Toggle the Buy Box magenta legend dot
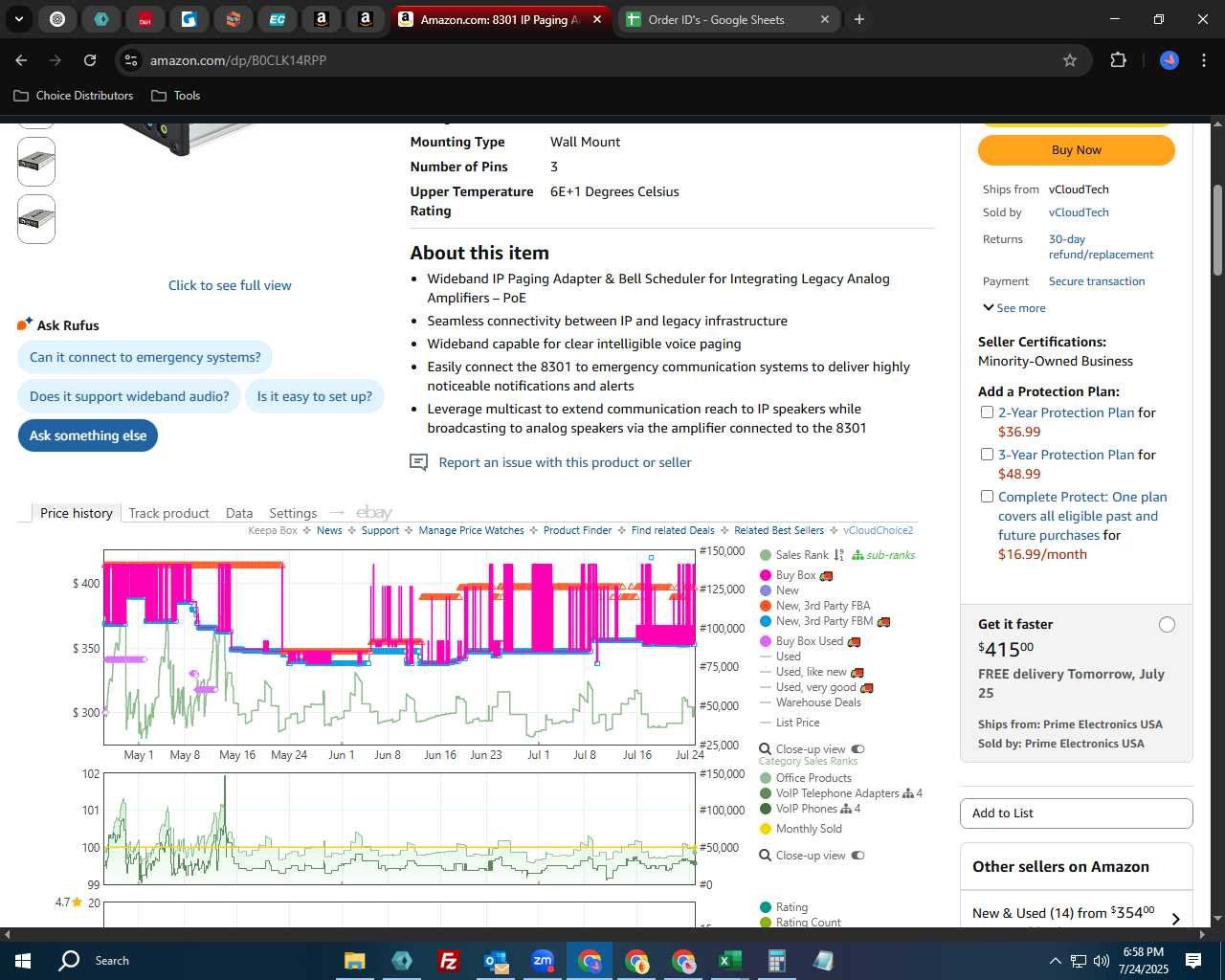Screen dimensions: 1225x980 pyautogui.click(x=766, y=575)
